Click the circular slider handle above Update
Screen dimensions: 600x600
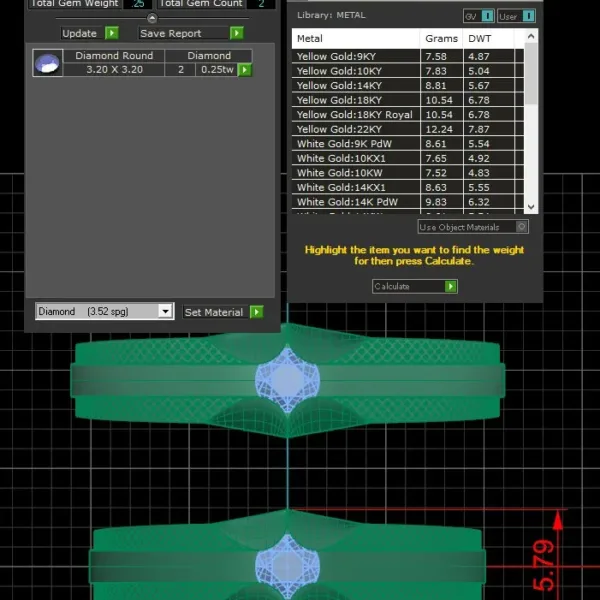[152, 18]
